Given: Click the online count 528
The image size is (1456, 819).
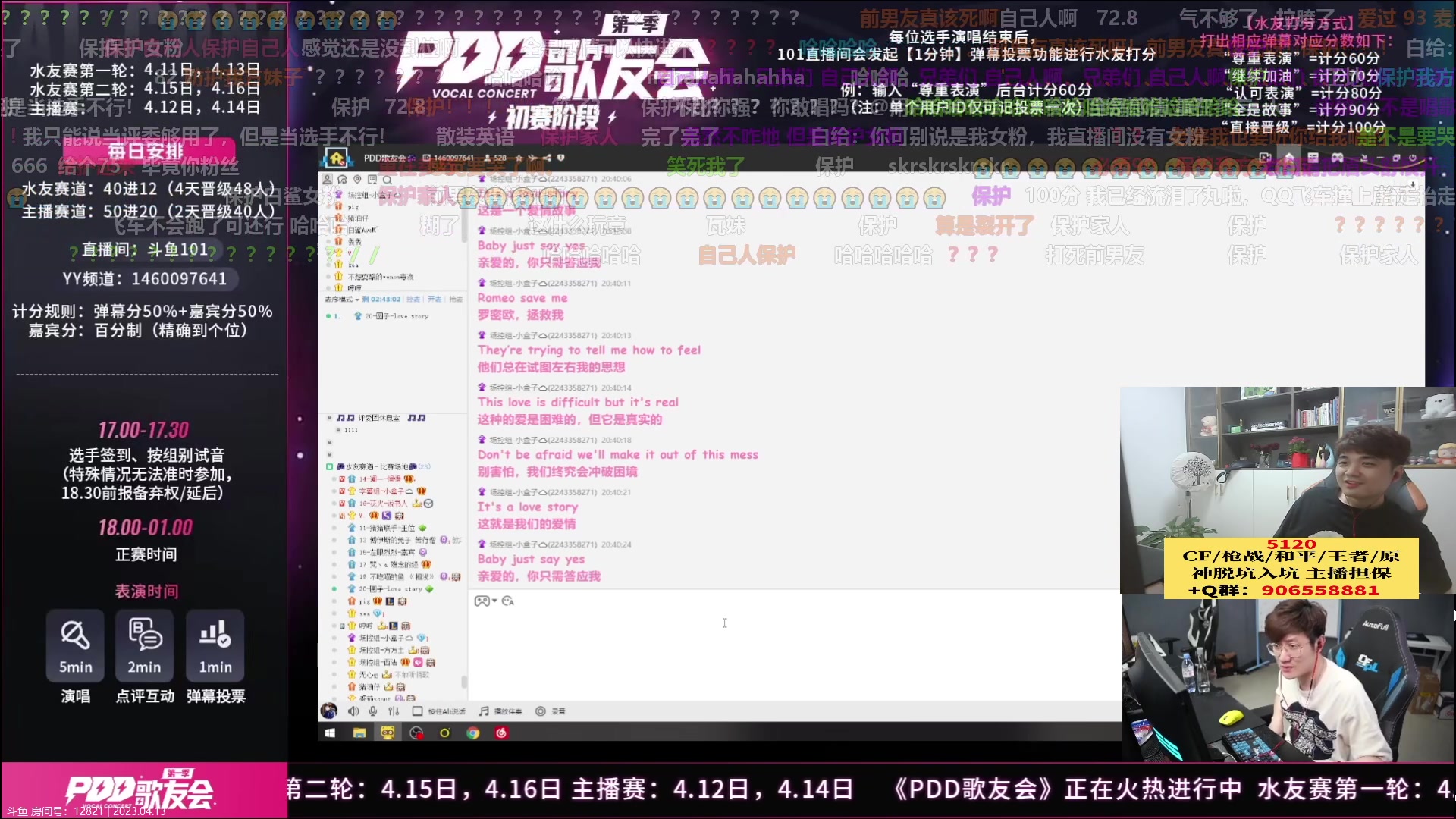Looking at the screenshot, I should pos(500,158).
